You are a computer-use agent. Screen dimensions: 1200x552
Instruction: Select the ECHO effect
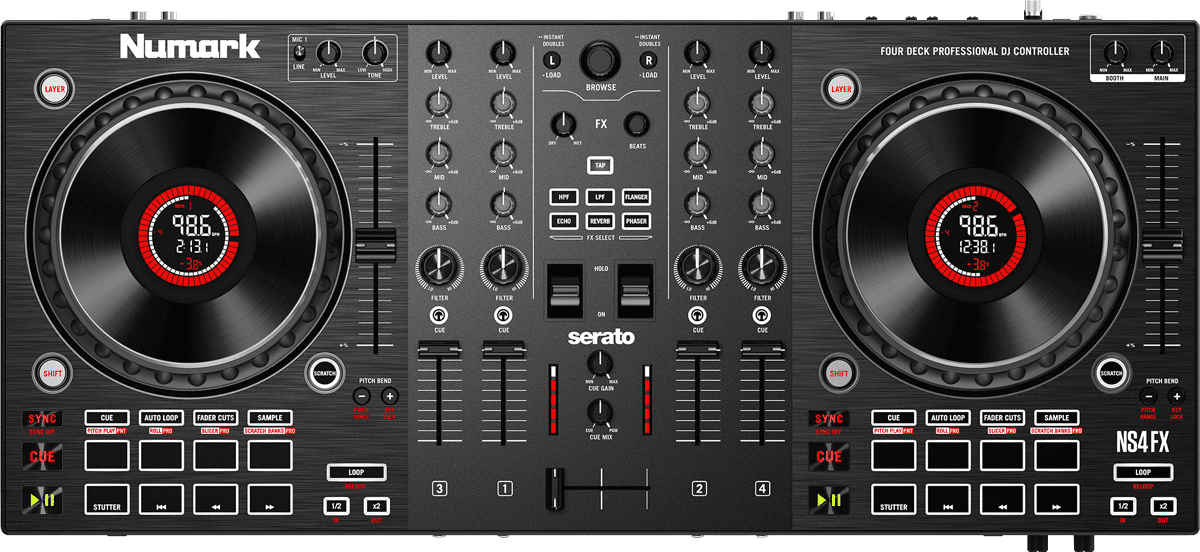pyautogui.click(x=564, y=220)
